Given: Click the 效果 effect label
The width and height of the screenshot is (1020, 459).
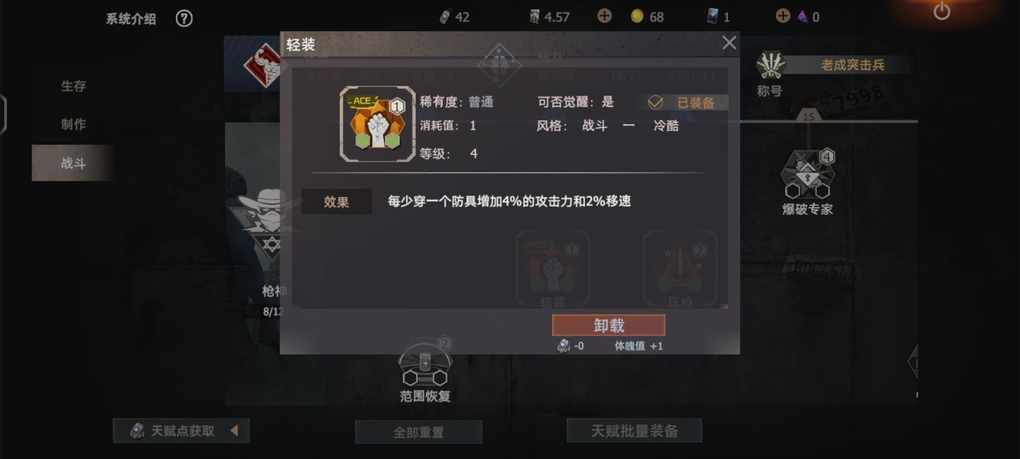Looking at the screenshot, I should (336, 202).
